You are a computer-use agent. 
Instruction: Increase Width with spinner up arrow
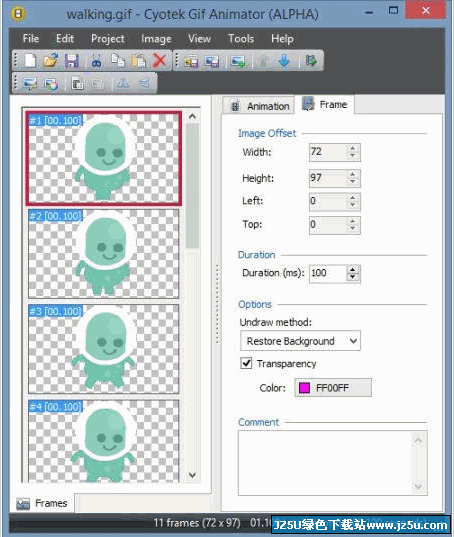click(353, 148)
